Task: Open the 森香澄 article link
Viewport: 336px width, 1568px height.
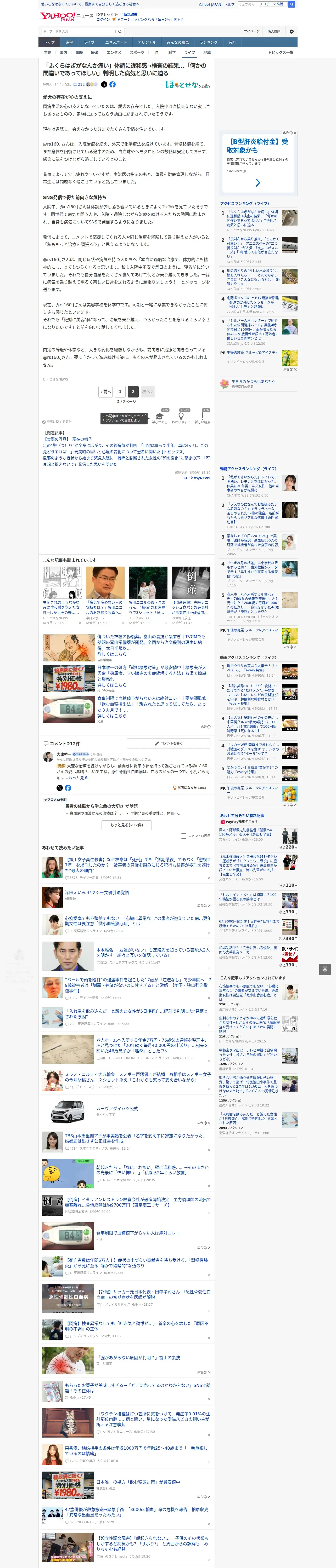Action: click(136, 1451)
